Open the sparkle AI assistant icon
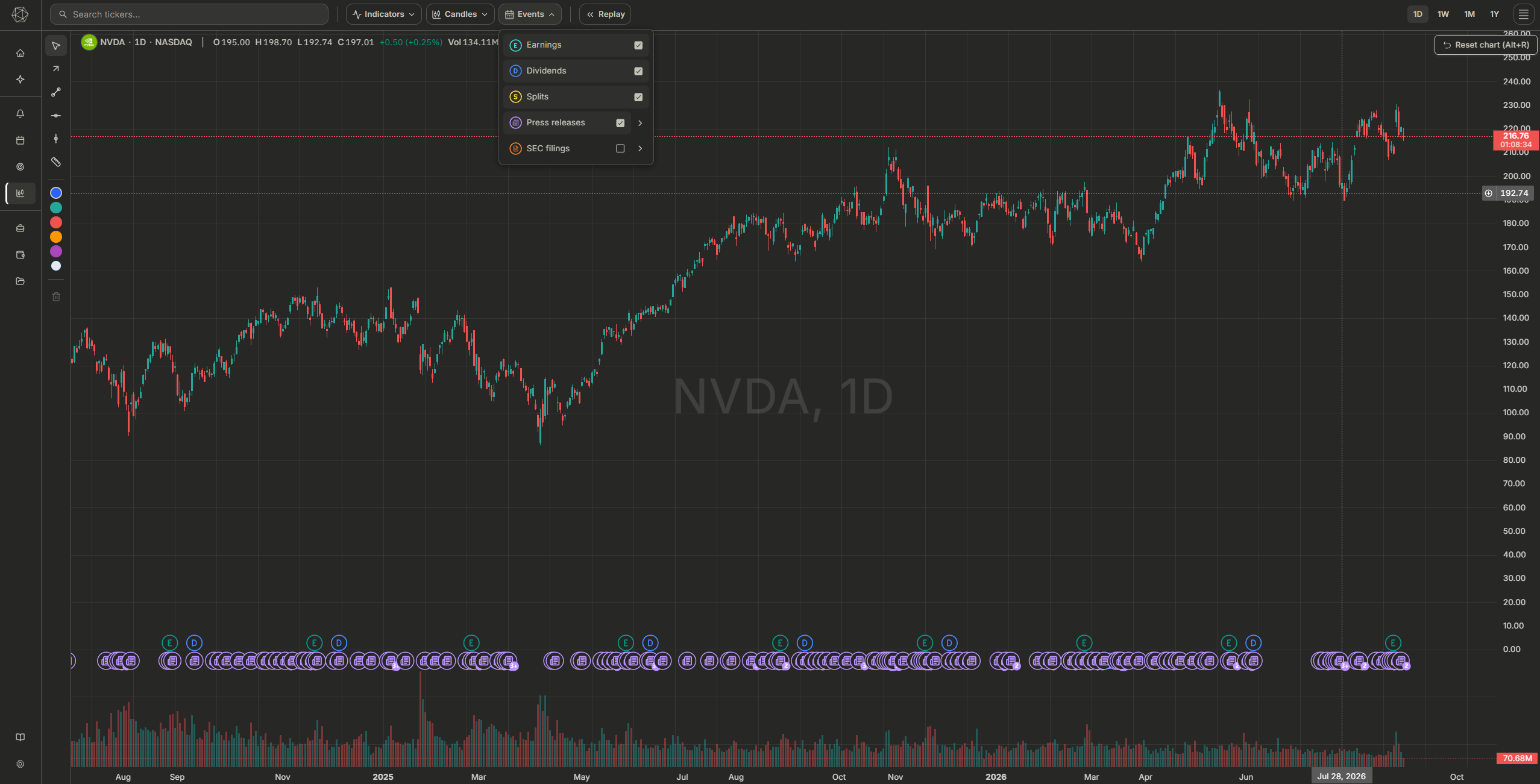The width and height of the screenshot is (1540, 784). [x=20, y=80]
